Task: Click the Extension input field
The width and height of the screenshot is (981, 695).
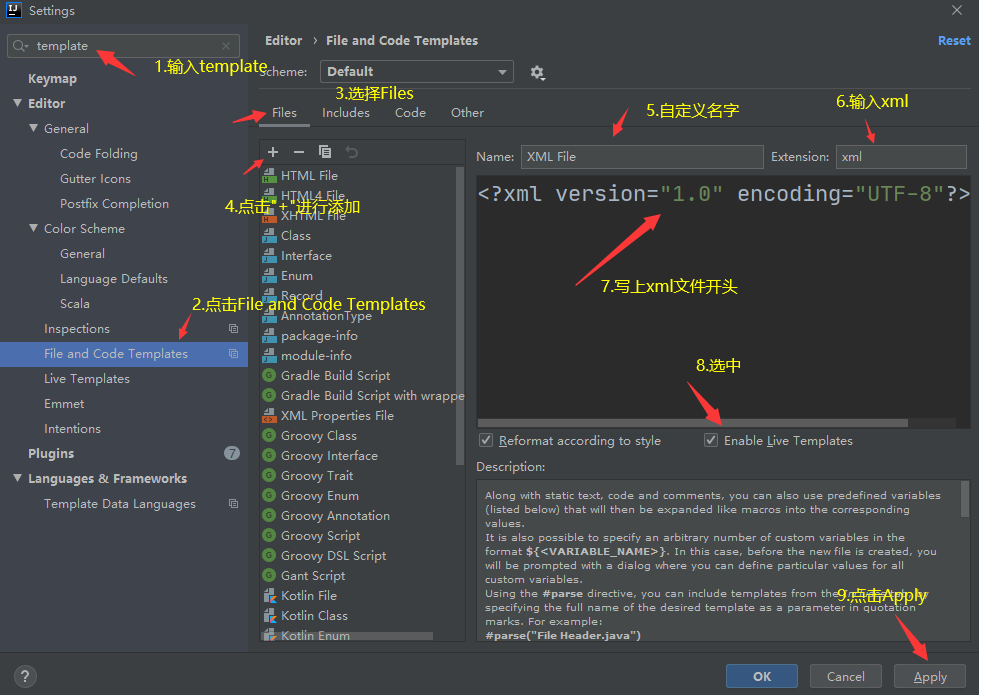Action: pos(900,156)
